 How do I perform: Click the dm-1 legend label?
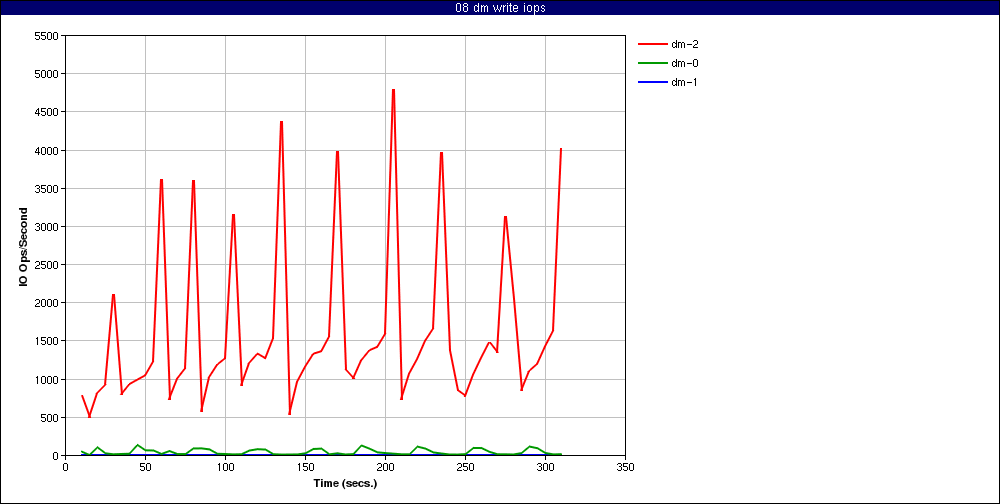point(684,82)
